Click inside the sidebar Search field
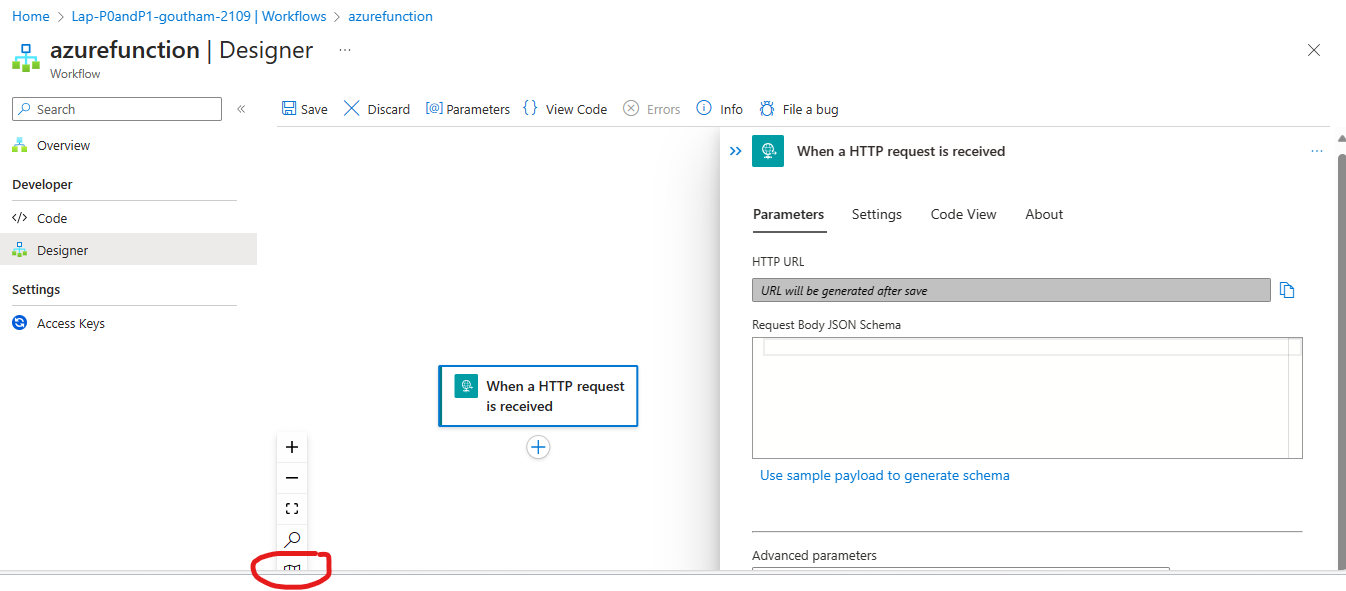 (116, 108)
